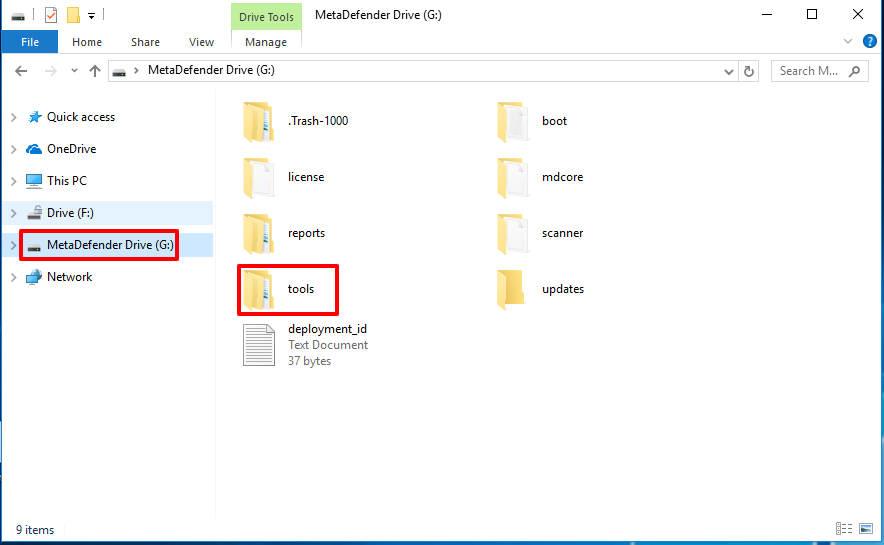
Task: Select the mdcore folder icon
Action: point(512,178)
